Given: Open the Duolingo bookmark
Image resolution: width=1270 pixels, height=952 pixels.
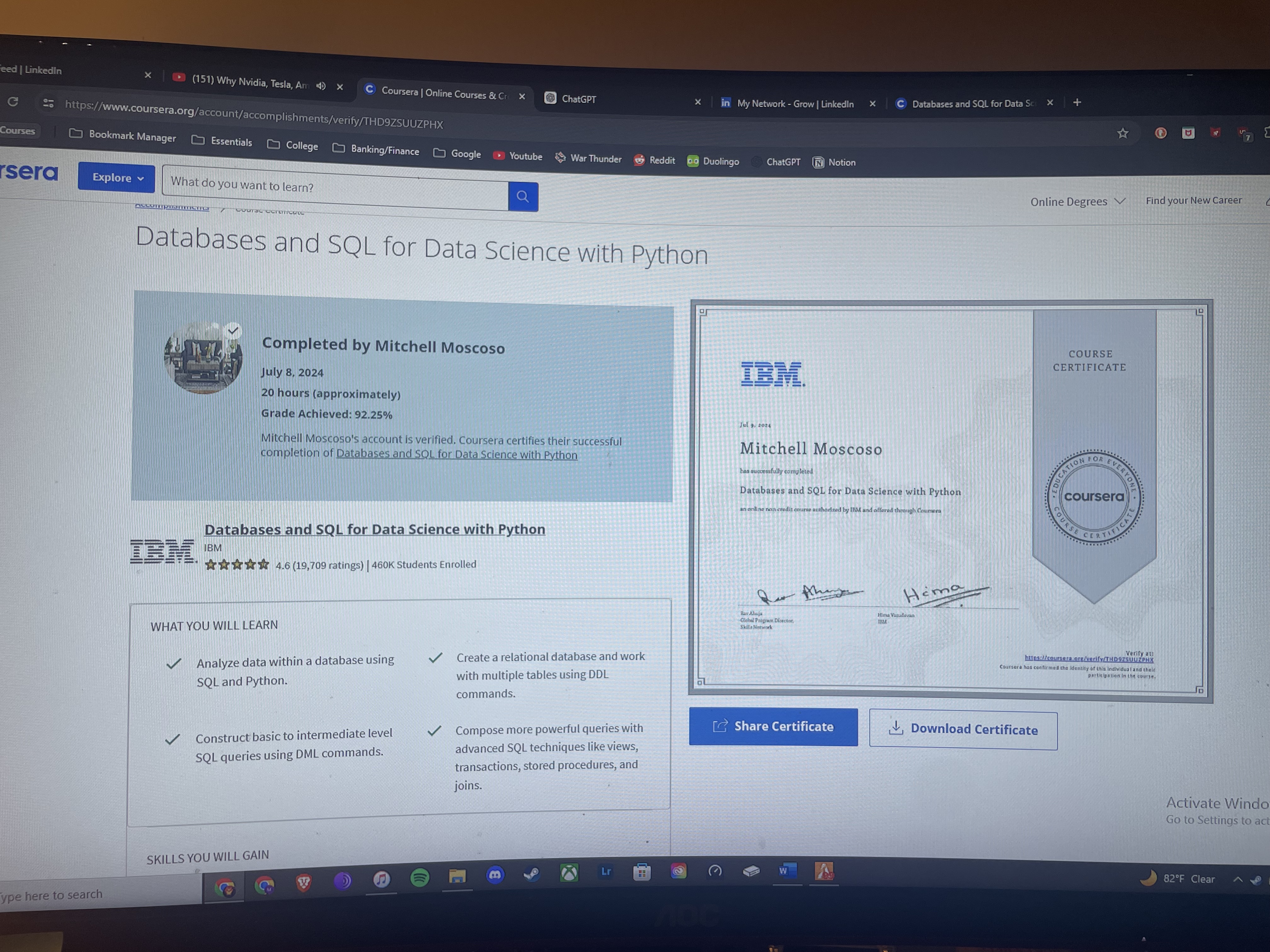Looking at the screenshot, I should tap(713, 161).
